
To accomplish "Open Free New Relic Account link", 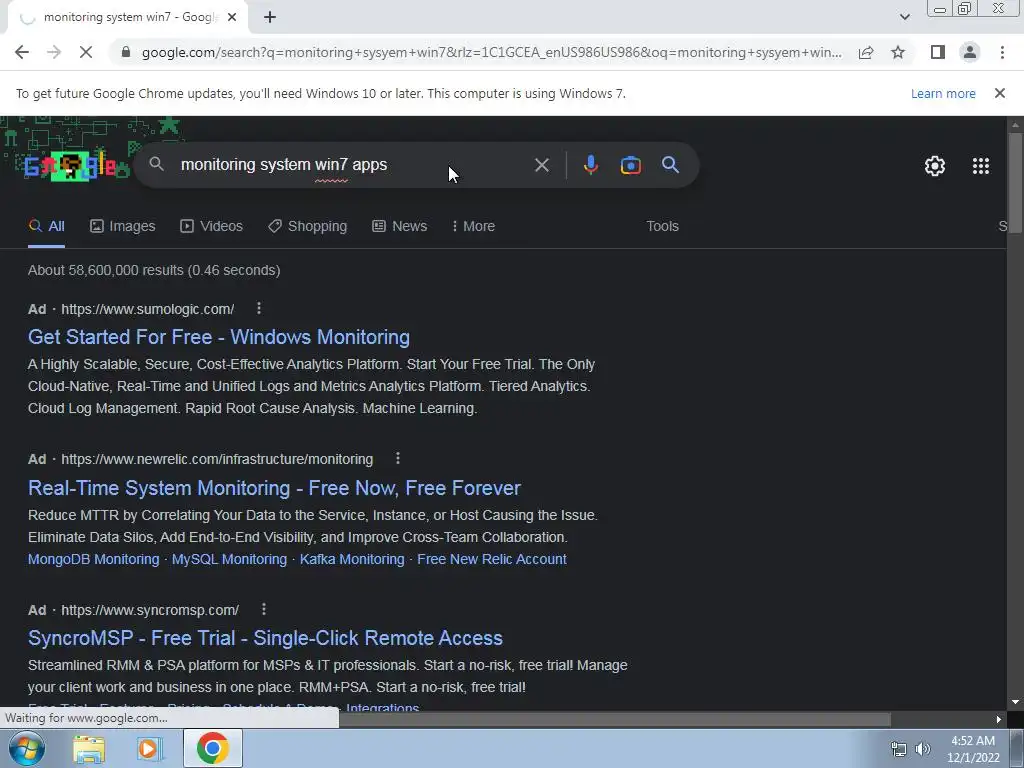I will point(492,559).
